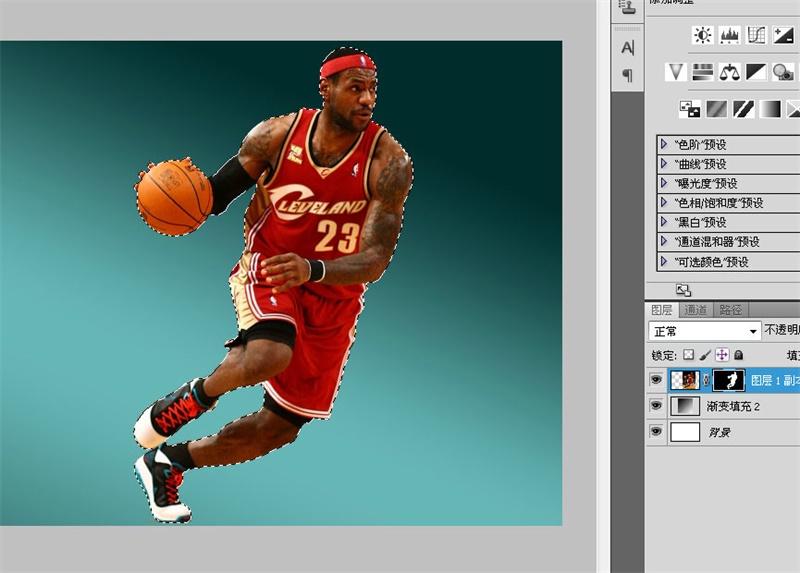Viewport: 800px width, 573px height.
Task: Open the 正常 blend mode dropdown
Action: coord(705,331)
